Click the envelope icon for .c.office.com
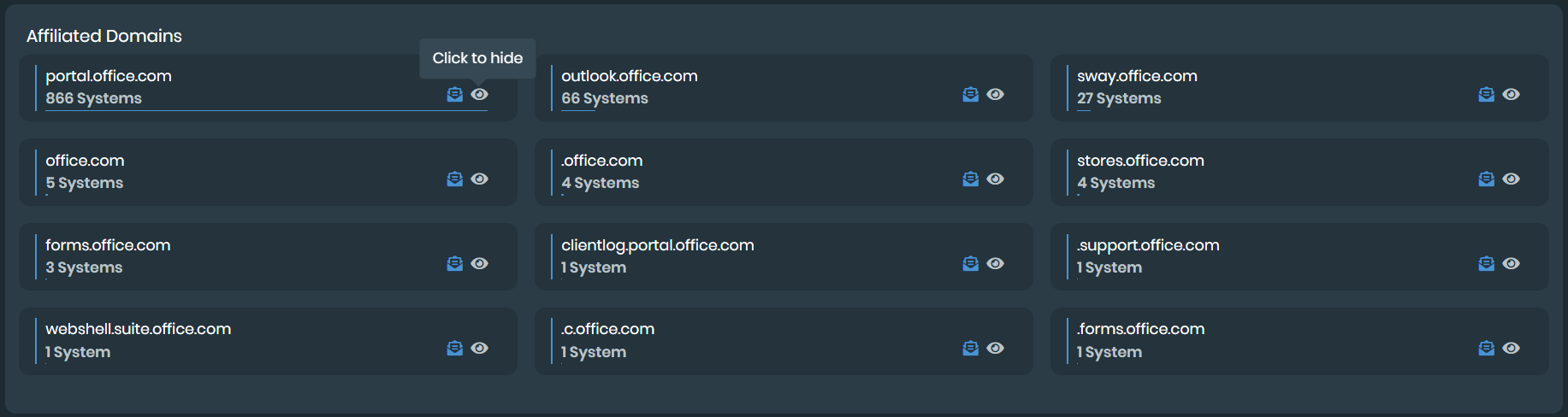 [970, 348]
